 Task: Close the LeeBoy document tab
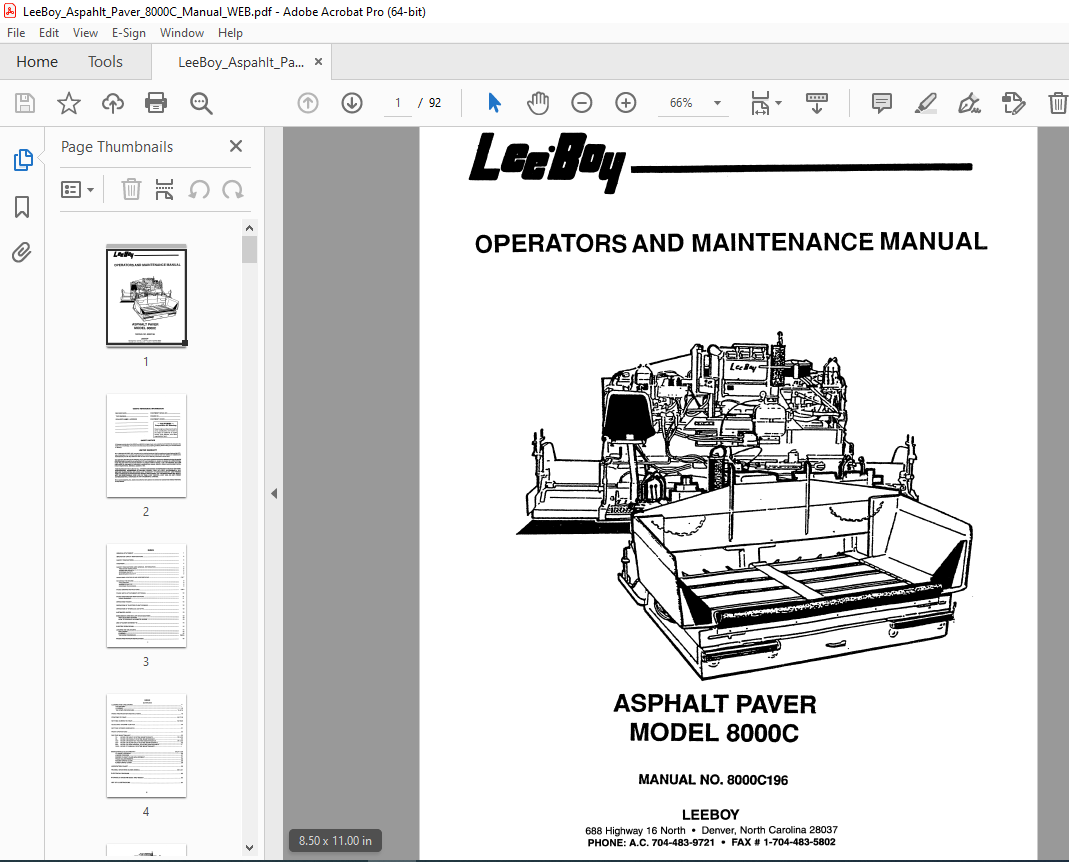318,62
